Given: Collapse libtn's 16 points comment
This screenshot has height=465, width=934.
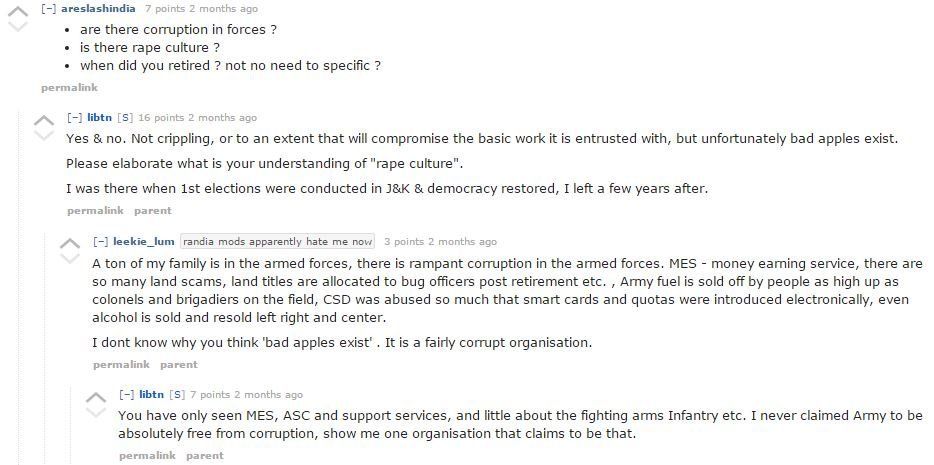Looking at the screenshot, I should pyautogui.click(x=75, y=118).
